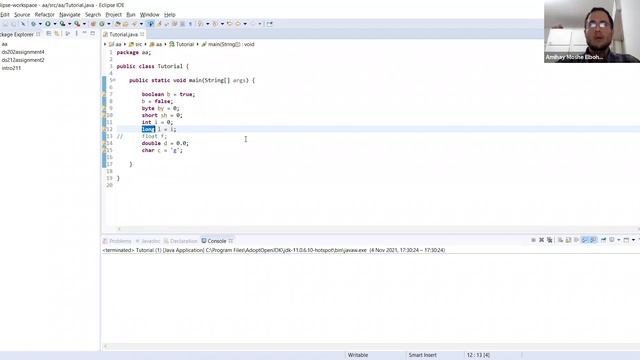Open the Display Selected Console dropdown arrow

click(619, 240)
